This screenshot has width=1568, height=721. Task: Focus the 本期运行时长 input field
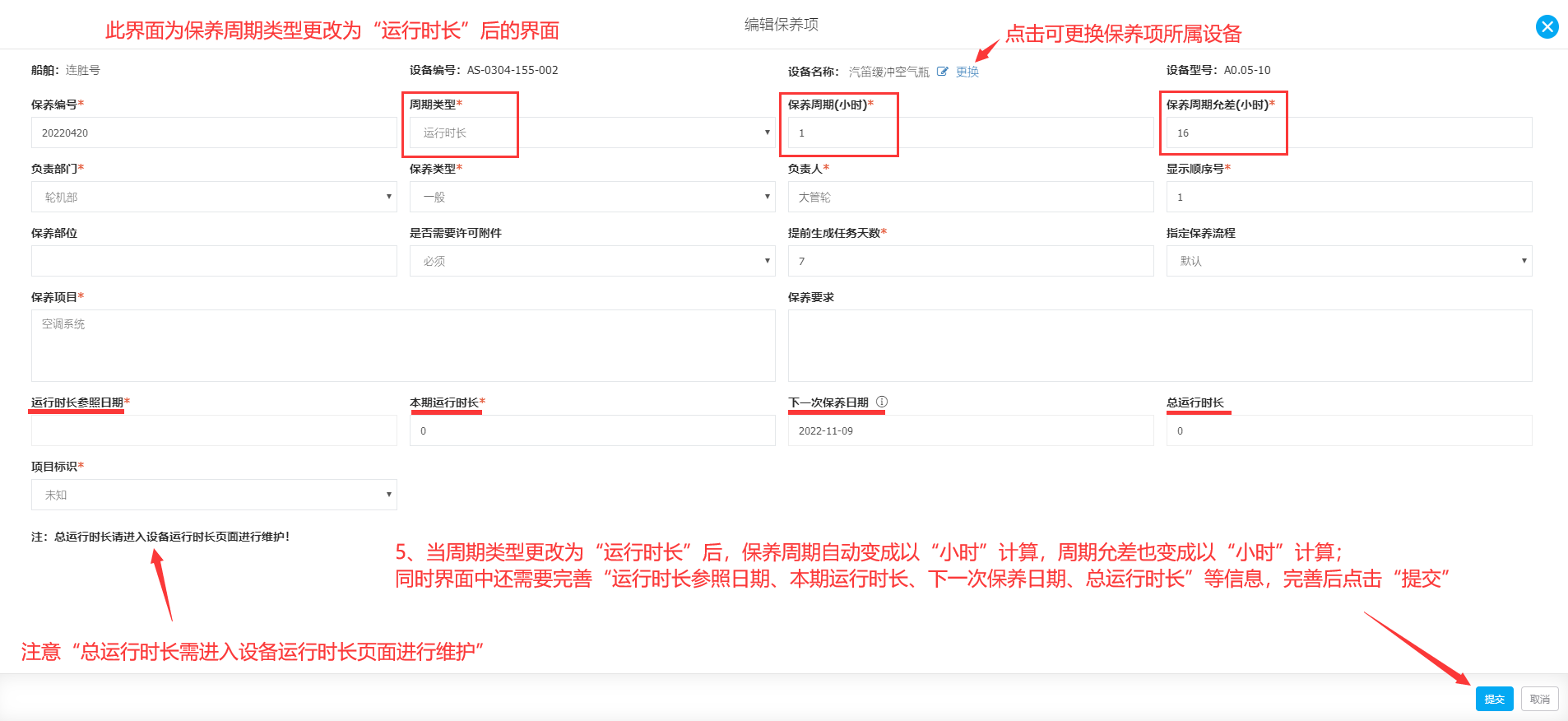592,430
